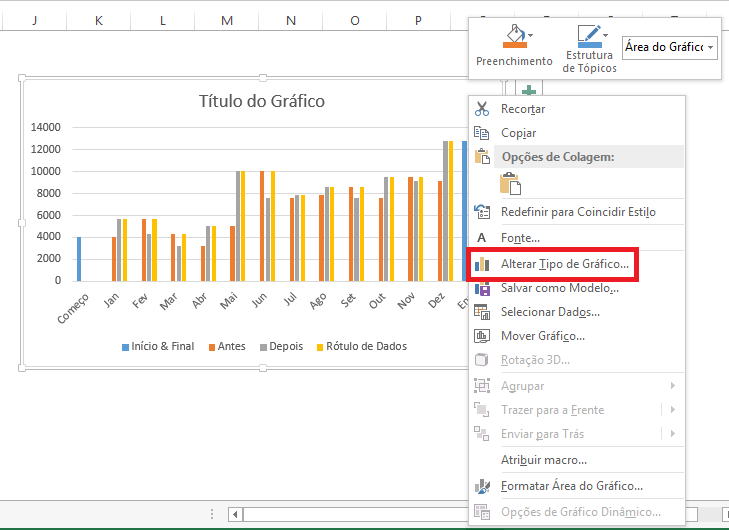
Task: Click the blue Começo bar in the chart
Action: [x=79, y=259]
